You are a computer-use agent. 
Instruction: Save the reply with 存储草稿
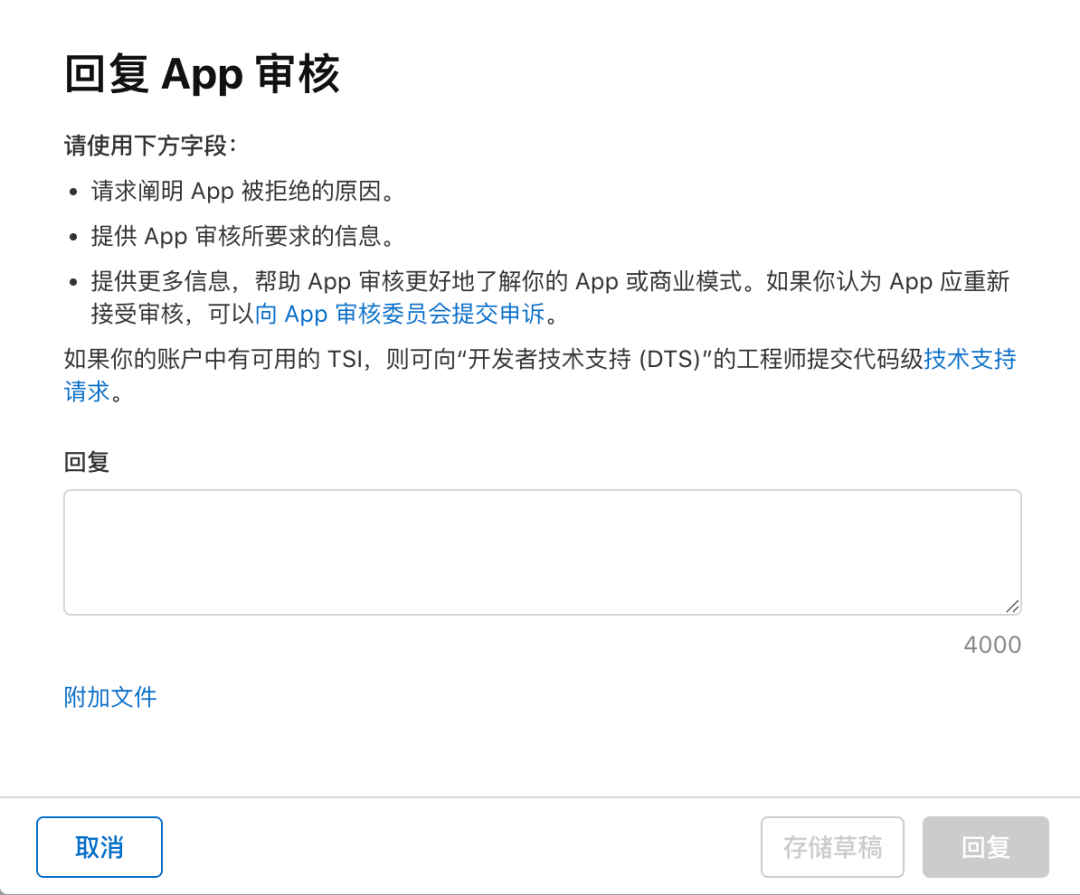tap(832, 847)
